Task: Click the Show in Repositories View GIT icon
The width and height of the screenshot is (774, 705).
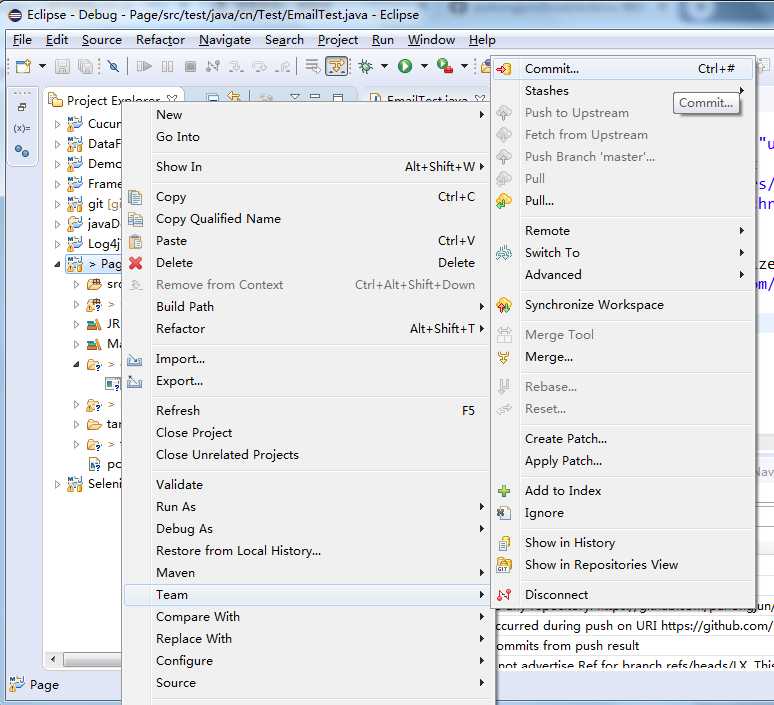Action: (503, 565)
